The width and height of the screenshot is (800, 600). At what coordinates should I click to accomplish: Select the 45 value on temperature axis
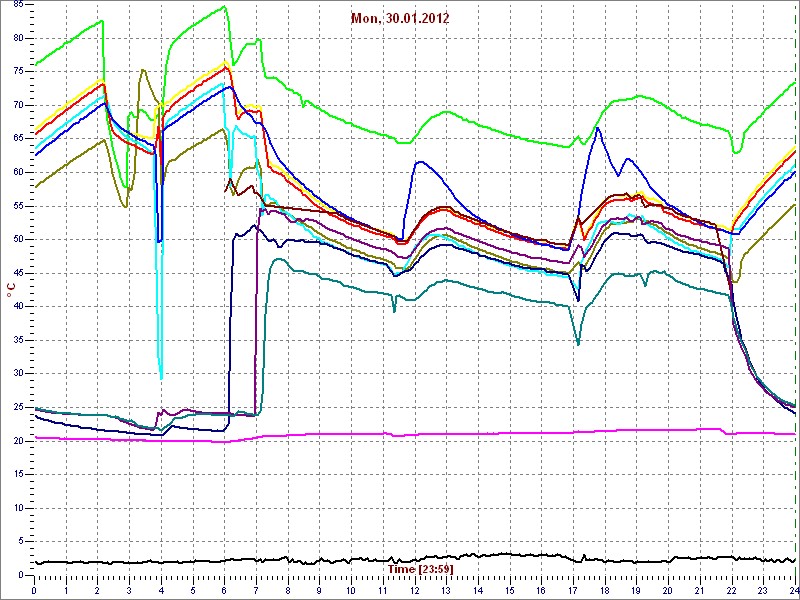point(19,273)
